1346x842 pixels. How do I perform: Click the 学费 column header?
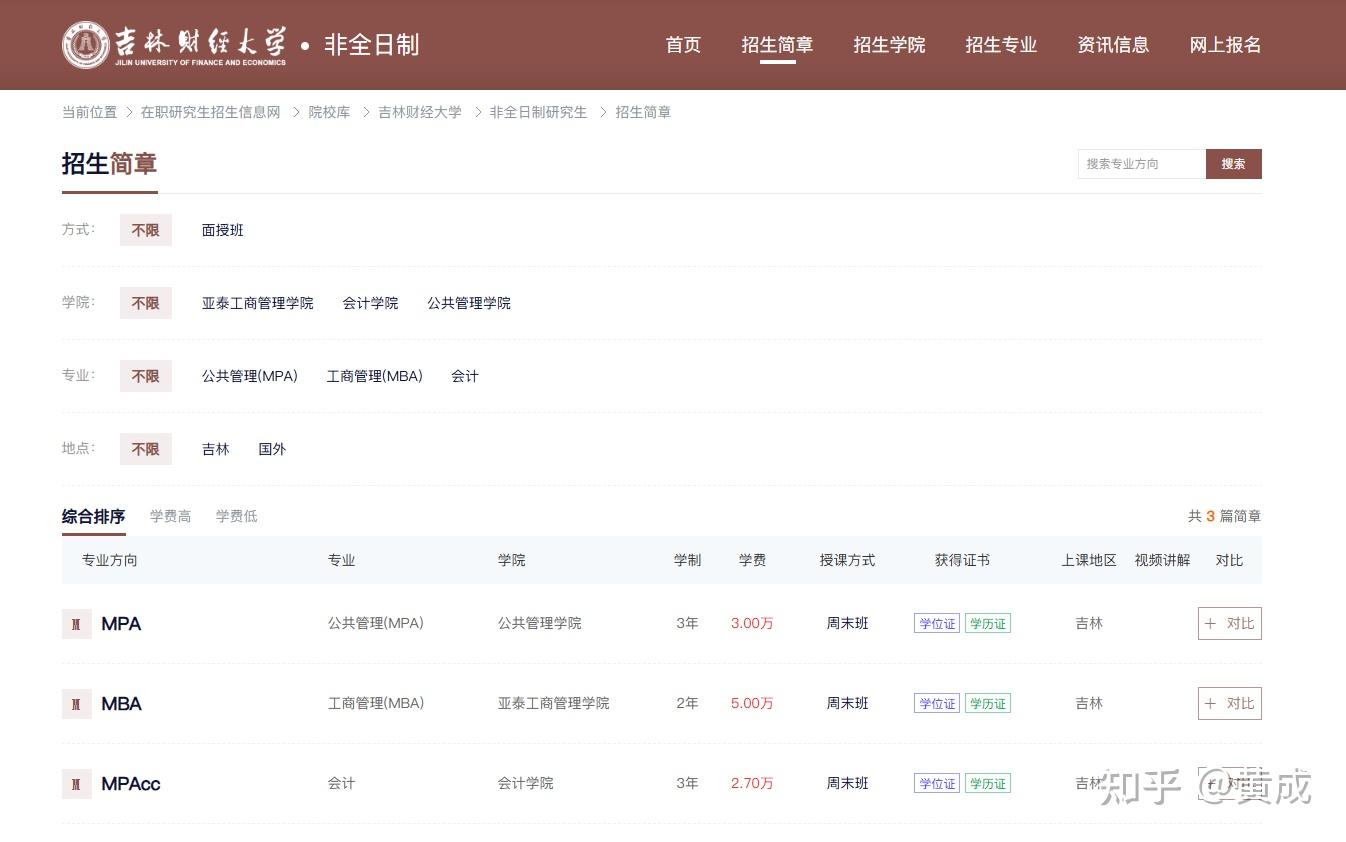[752, 560]
